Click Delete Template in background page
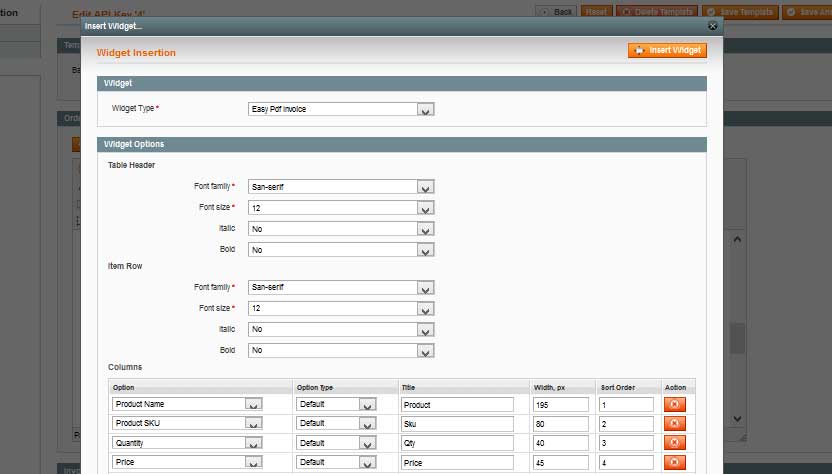Image resolution: width=832 pixels, height=474 pixels. click(657, 12)
